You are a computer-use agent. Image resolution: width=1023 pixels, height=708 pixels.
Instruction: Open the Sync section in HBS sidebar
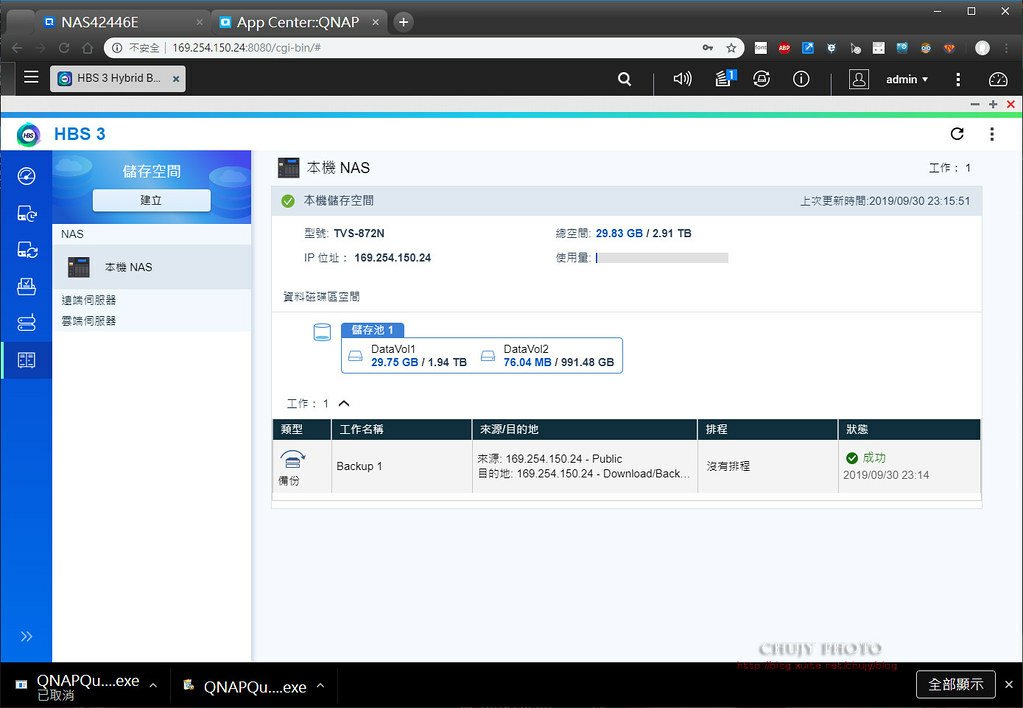click(x=26, y=250)
